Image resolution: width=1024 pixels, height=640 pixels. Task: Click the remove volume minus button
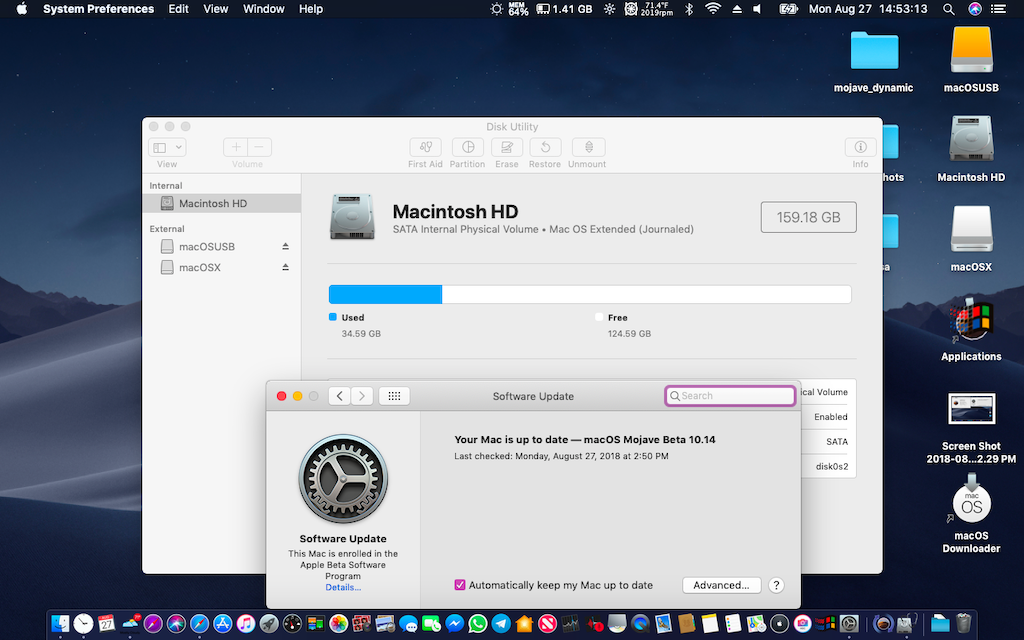pos(259,147)
